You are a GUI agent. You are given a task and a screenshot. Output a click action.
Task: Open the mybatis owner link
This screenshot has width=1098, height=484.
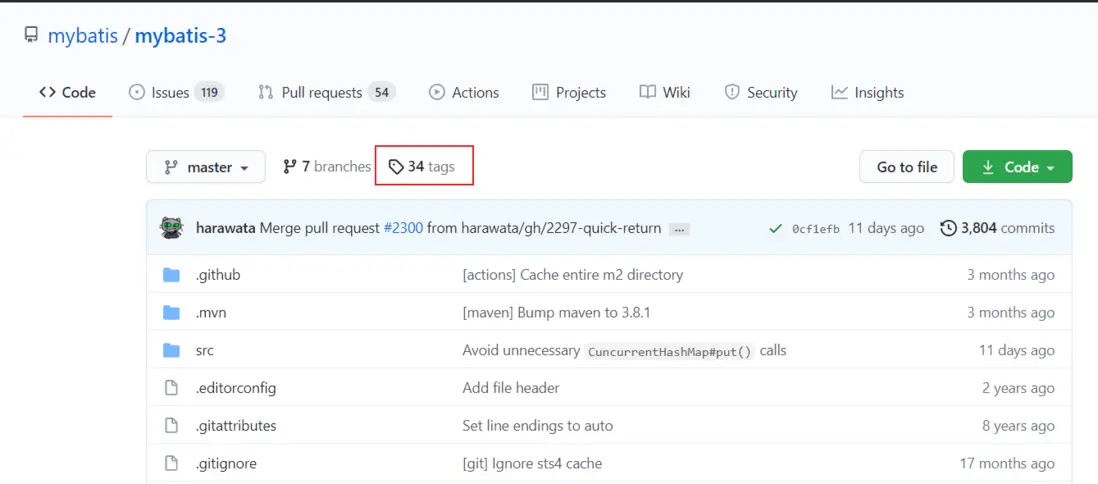(x=81, y=37)
